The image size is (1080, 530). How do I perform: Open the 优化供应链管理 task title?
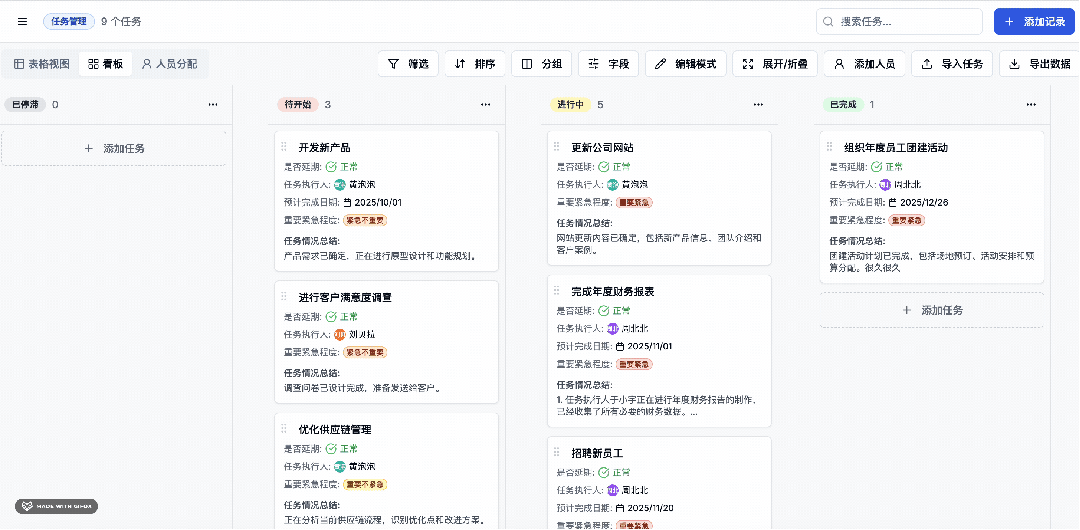point(335,429)
